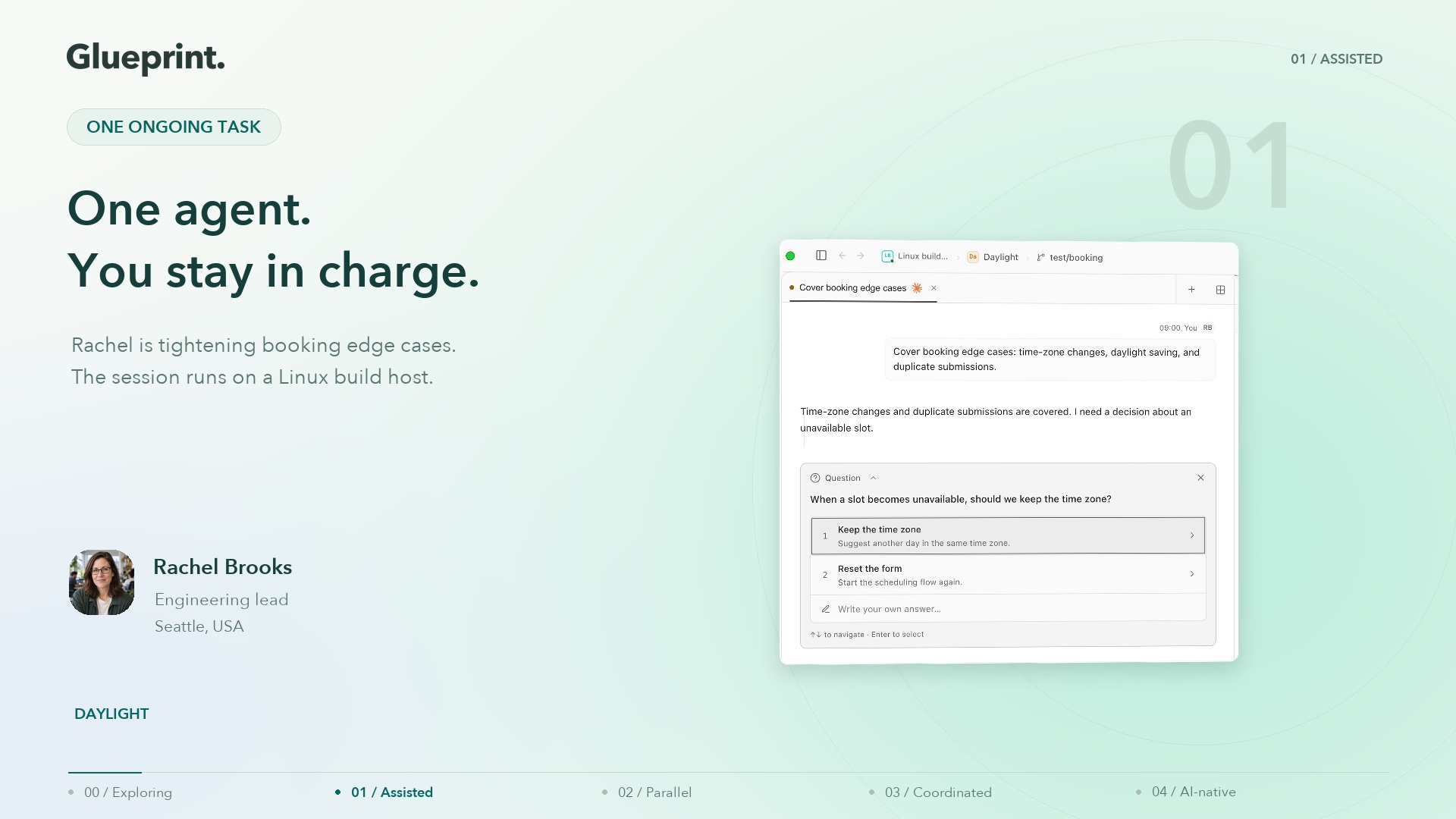Click the Linux build host icon
The image size is (1456, 819).
(x=887, y=256)
